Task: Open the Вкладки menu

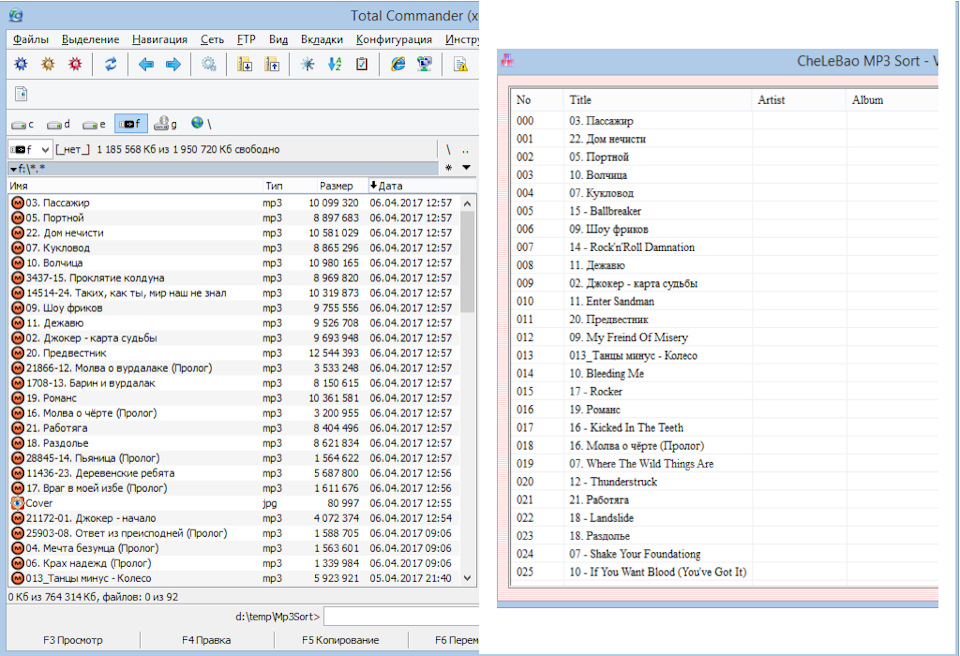Action: (x=321, y=39)
